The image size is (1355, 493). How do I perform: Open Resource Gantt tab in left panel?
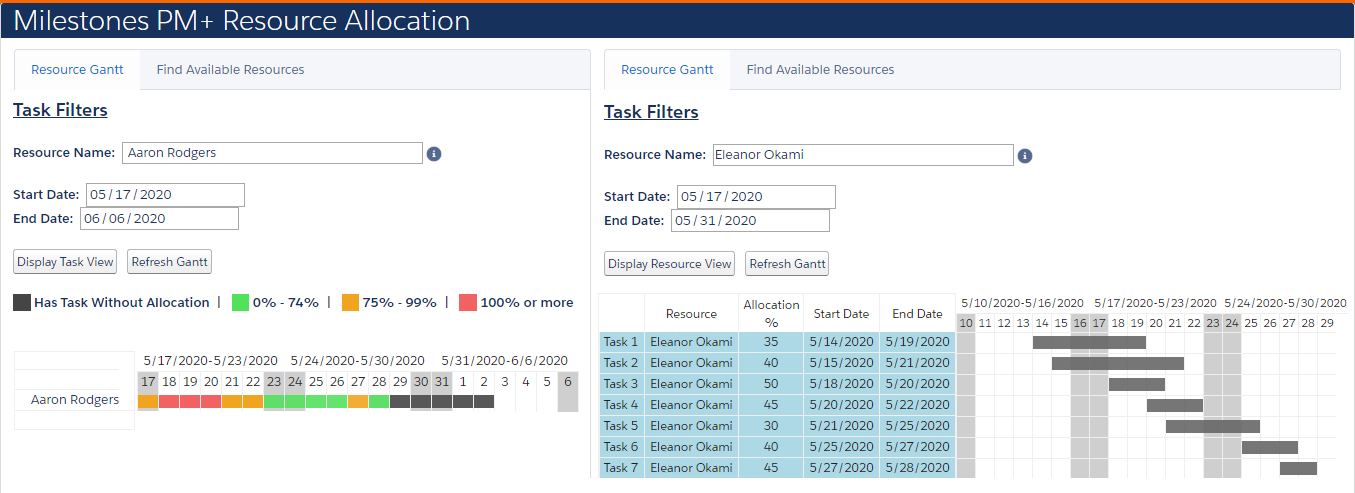pyautogui.click(x=77, y=70)
